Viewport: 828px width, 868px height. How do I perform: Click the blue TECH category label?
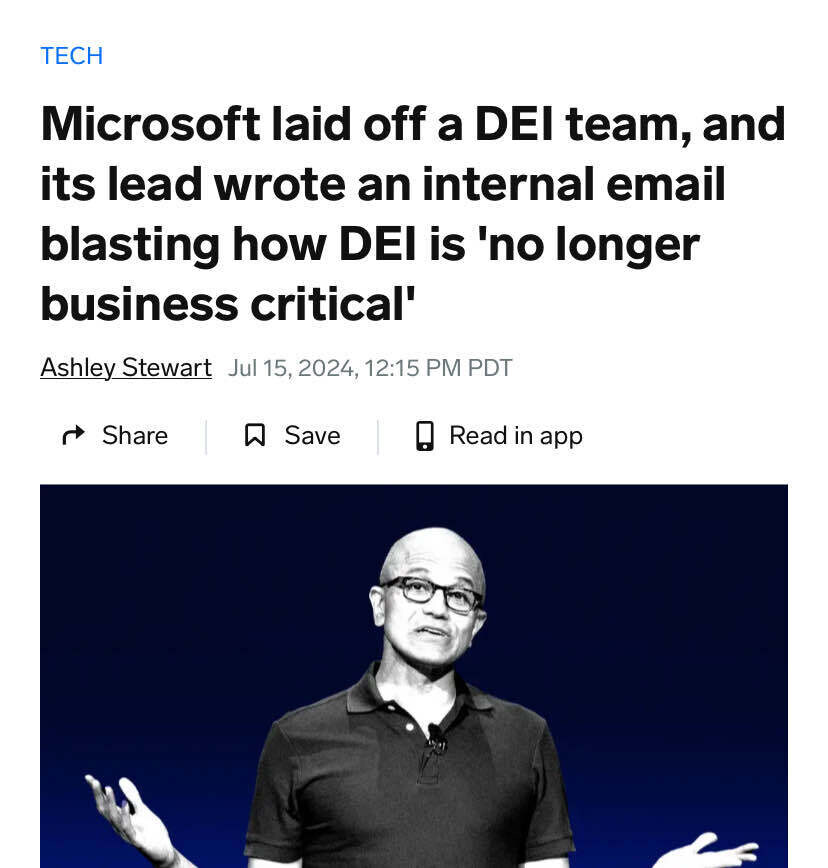(x=71, y=56)
